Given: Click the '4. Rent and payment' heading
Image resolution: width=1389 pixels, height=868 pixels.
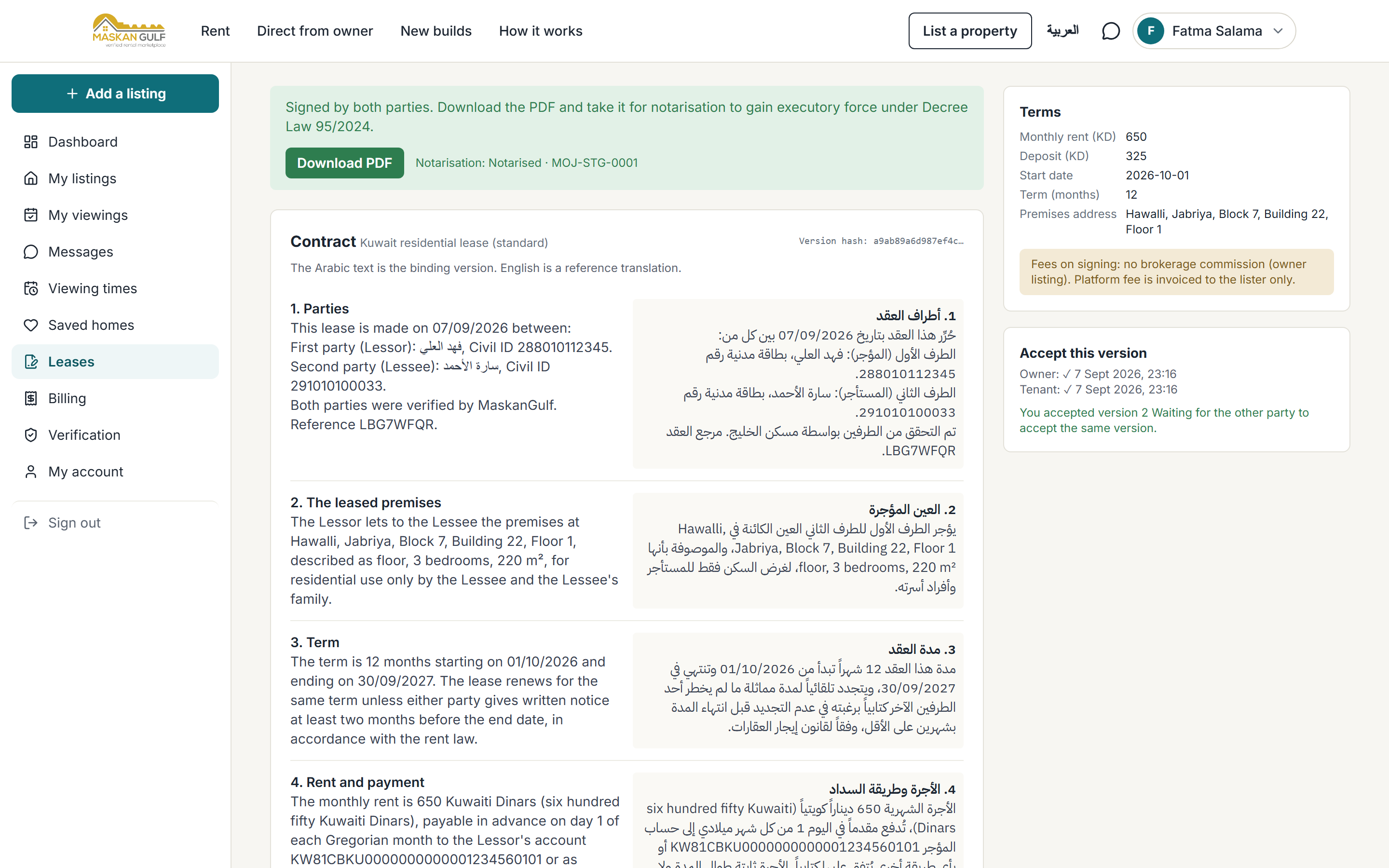Looking at the screenshot, I should (x=357, y=783).
